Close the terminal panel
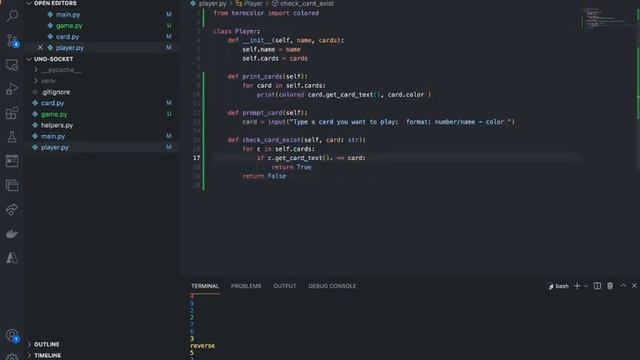This screenshot has height=360, width=640. (634, 286)
